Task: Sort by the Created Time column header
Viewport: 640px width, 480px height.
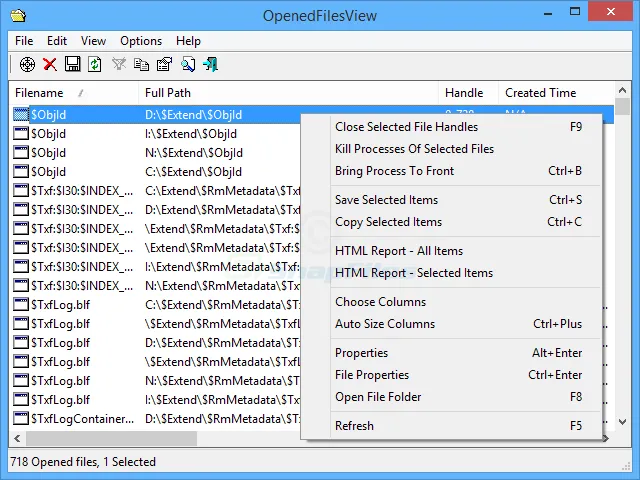Action: pyautogui.click(x=556, y=93)
